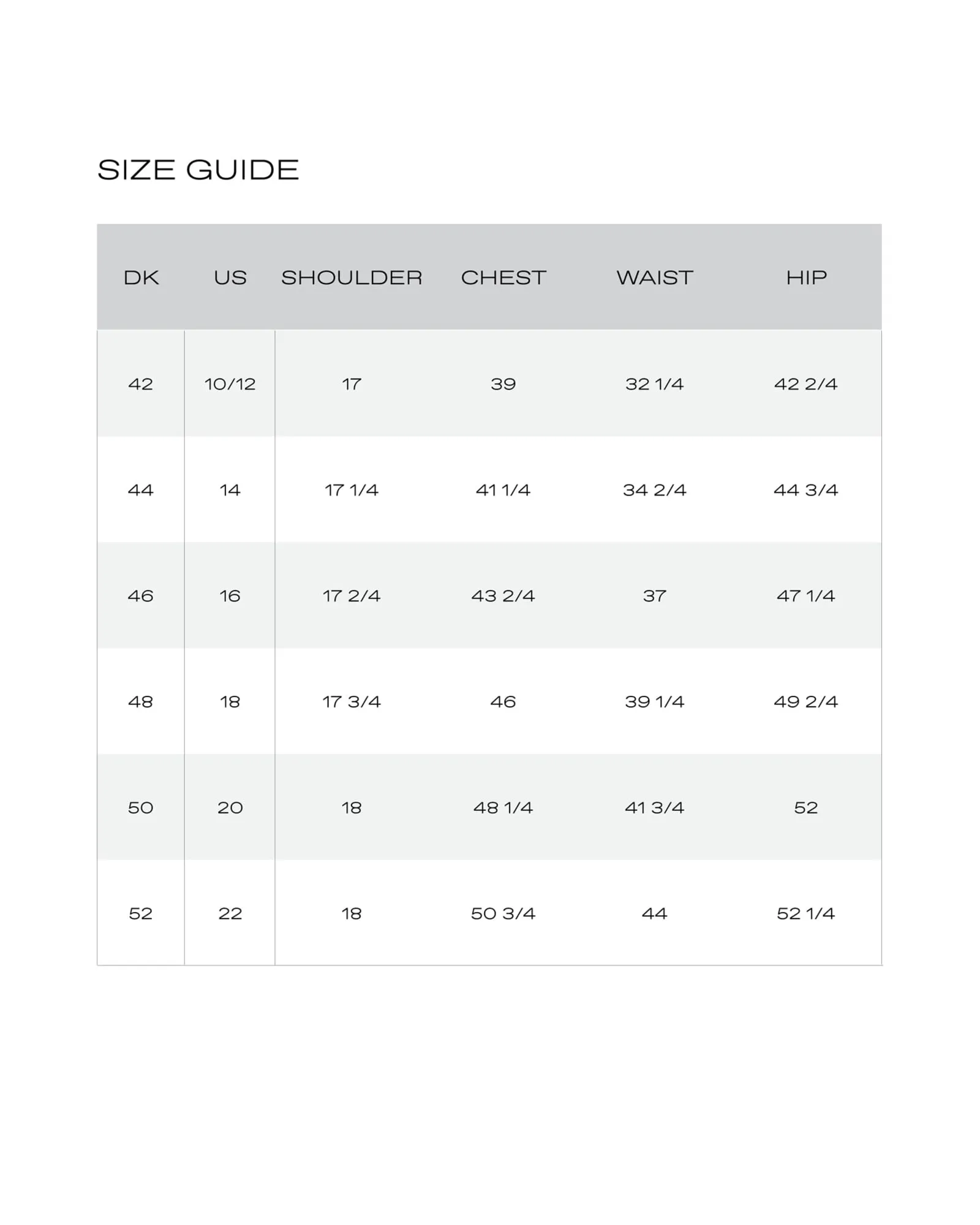Select the 50 3/4 chest value
The width and height of the screenshot is (980, 1225).
pyautogui.click(x=503, y=914)
